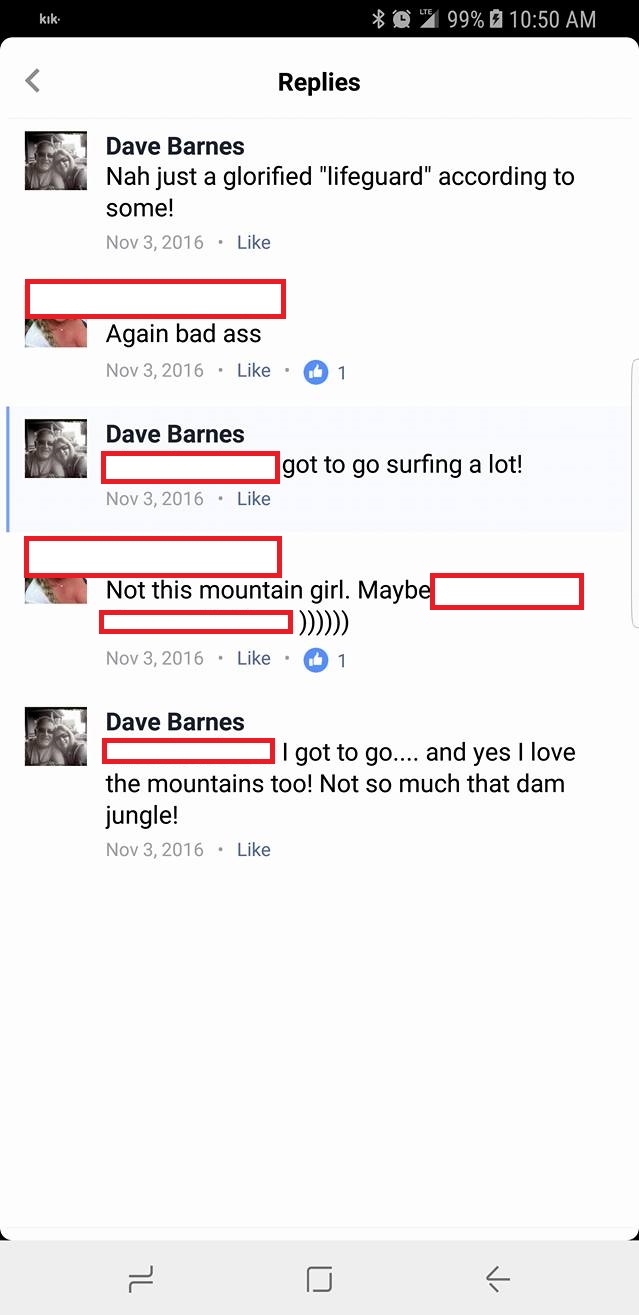Open Android recent apps navigation icon

click(141, 1278)
